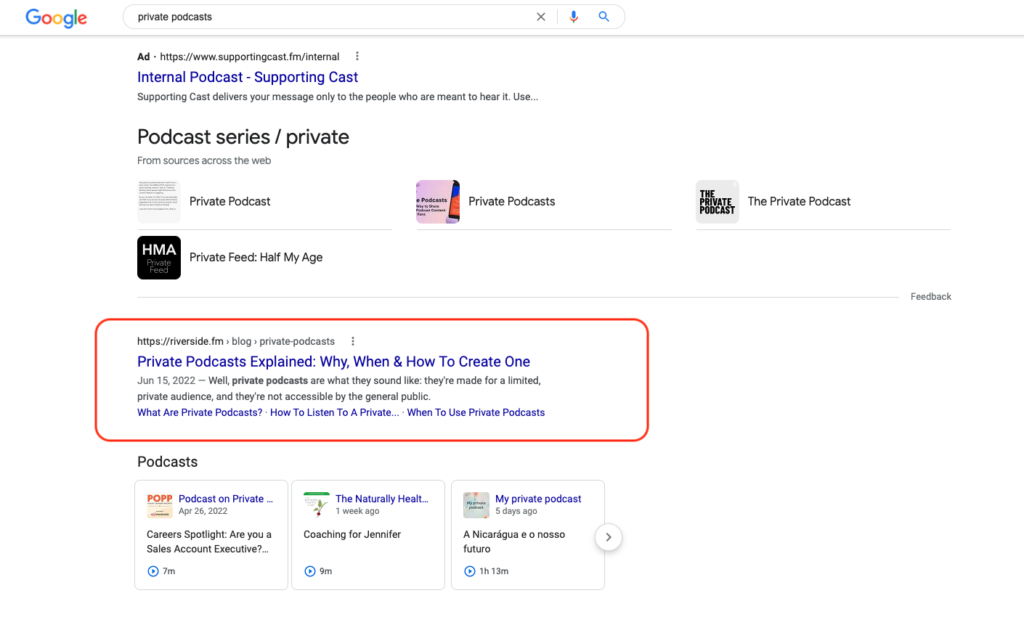The image size is (1024, 617).
Task: Open 'A Nicarágua e o nosso futuro' episode
Action: (514, 542)
